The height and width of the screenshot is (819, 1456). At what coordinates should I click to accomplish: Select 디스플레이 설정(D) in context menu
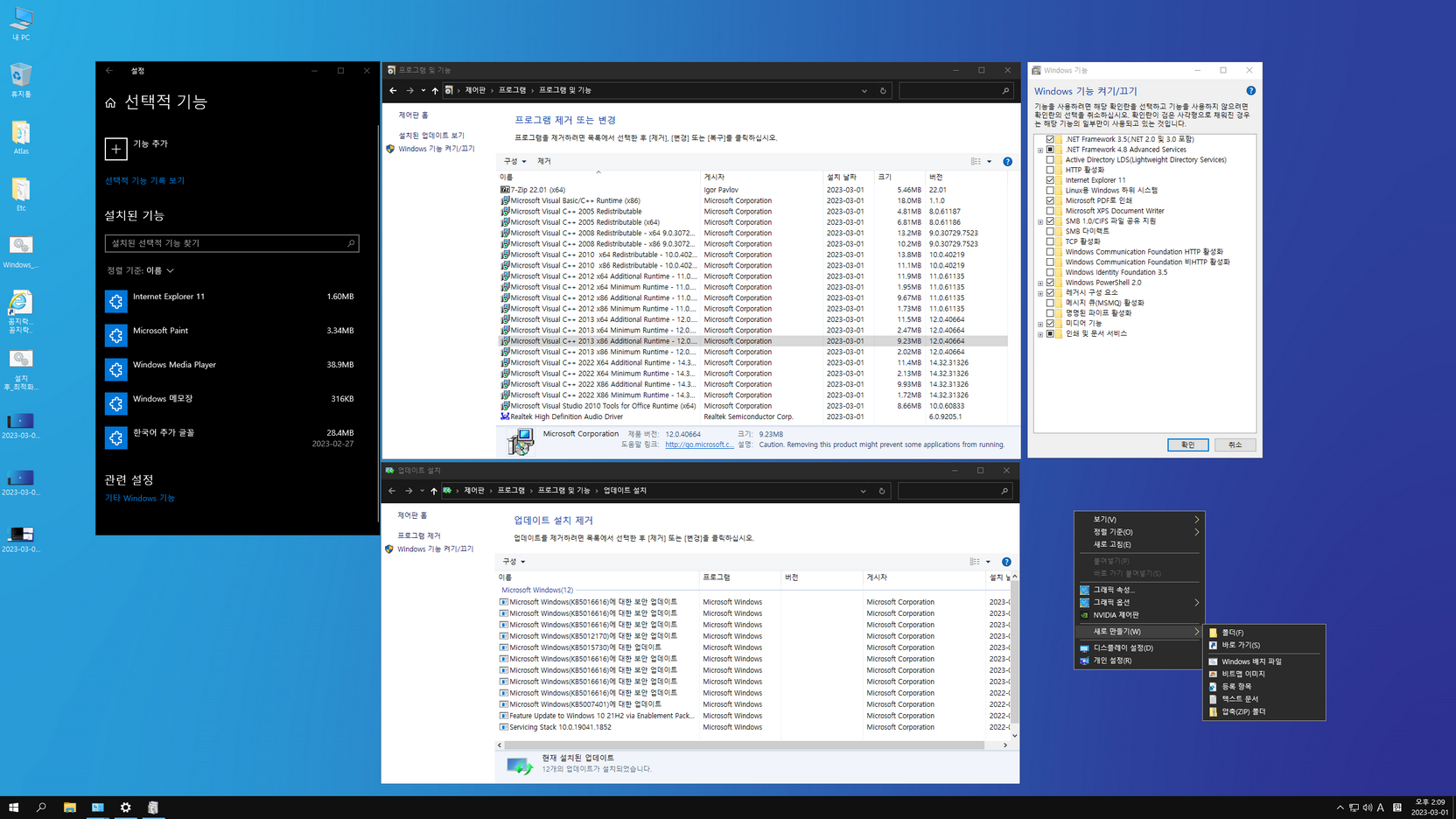tap(1139, 648)
